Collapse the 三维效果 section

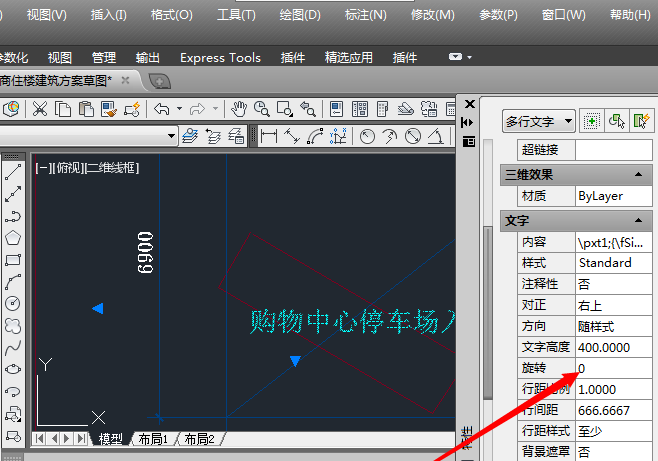point(638,174)
